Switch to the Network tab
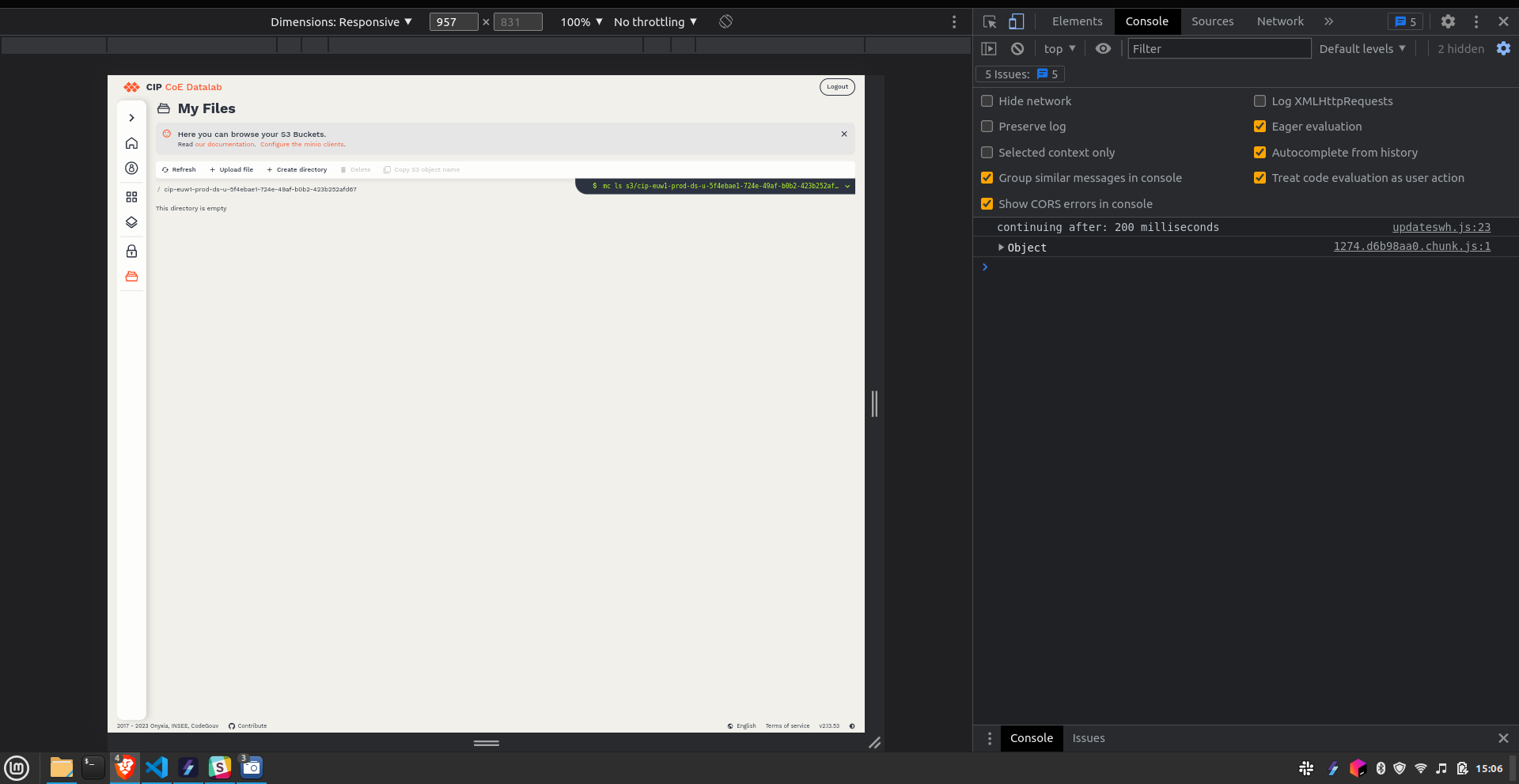 tap(1280, 21)
